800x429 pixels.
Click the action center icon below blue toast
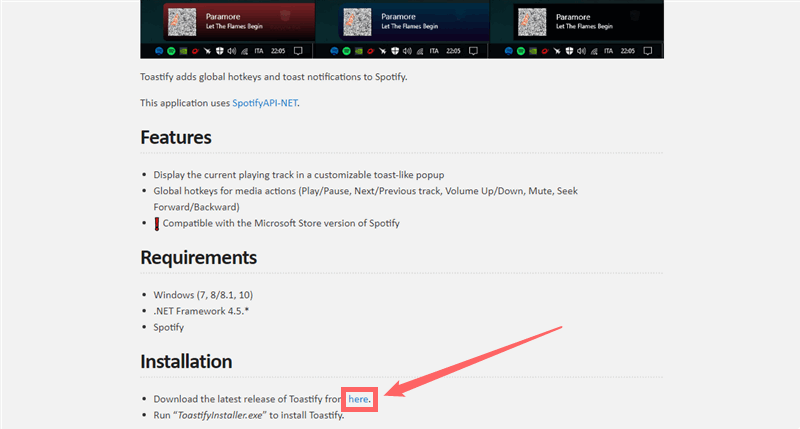(473, 51)
